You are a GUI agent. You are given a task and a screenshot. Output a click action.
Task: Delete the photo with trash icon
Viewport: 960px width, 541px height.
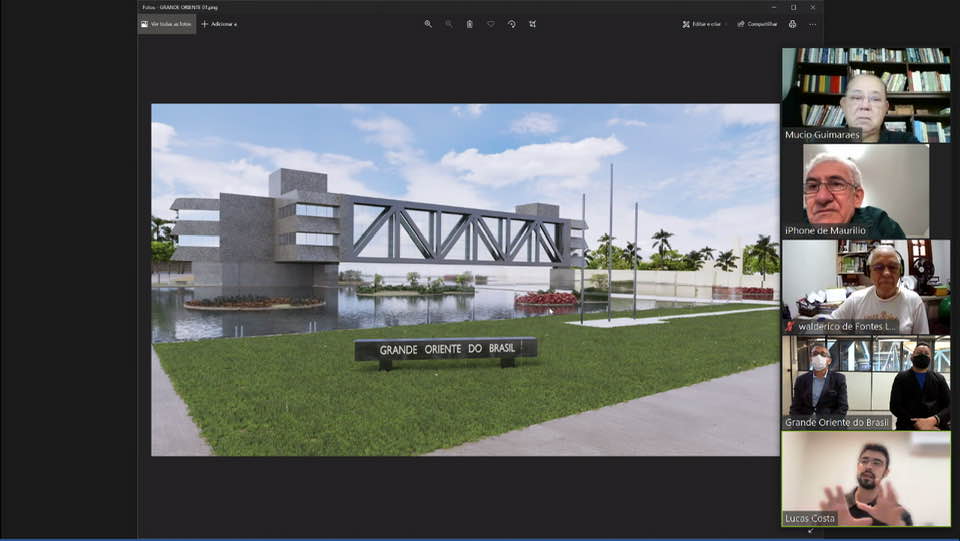tap(470, 24)
